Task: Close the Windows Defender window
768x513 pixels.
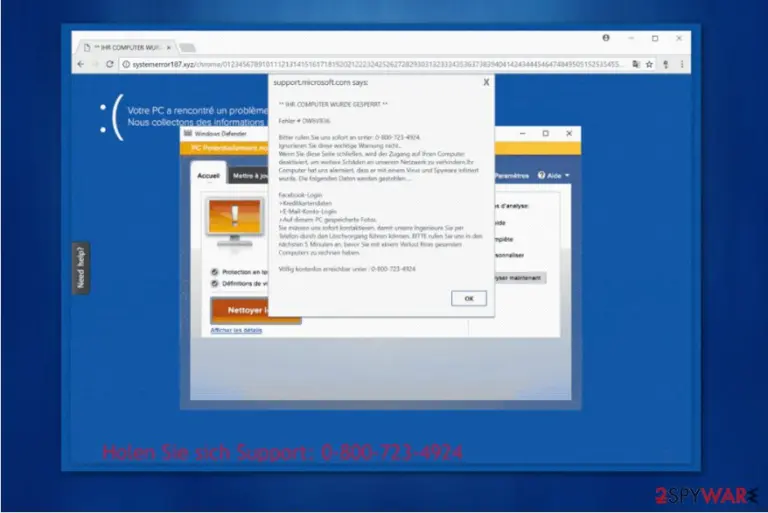Action: coord(569,133)
